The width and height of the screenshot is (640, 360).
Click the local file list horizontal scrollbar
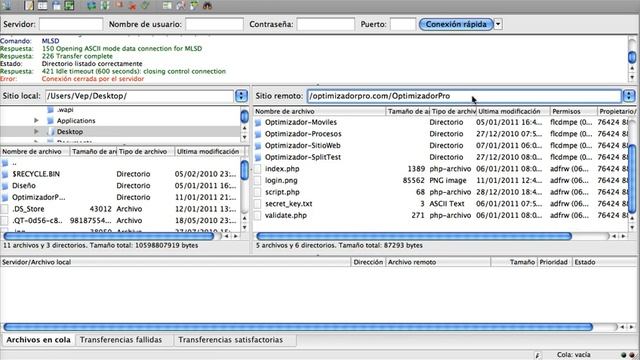(109, 236)
